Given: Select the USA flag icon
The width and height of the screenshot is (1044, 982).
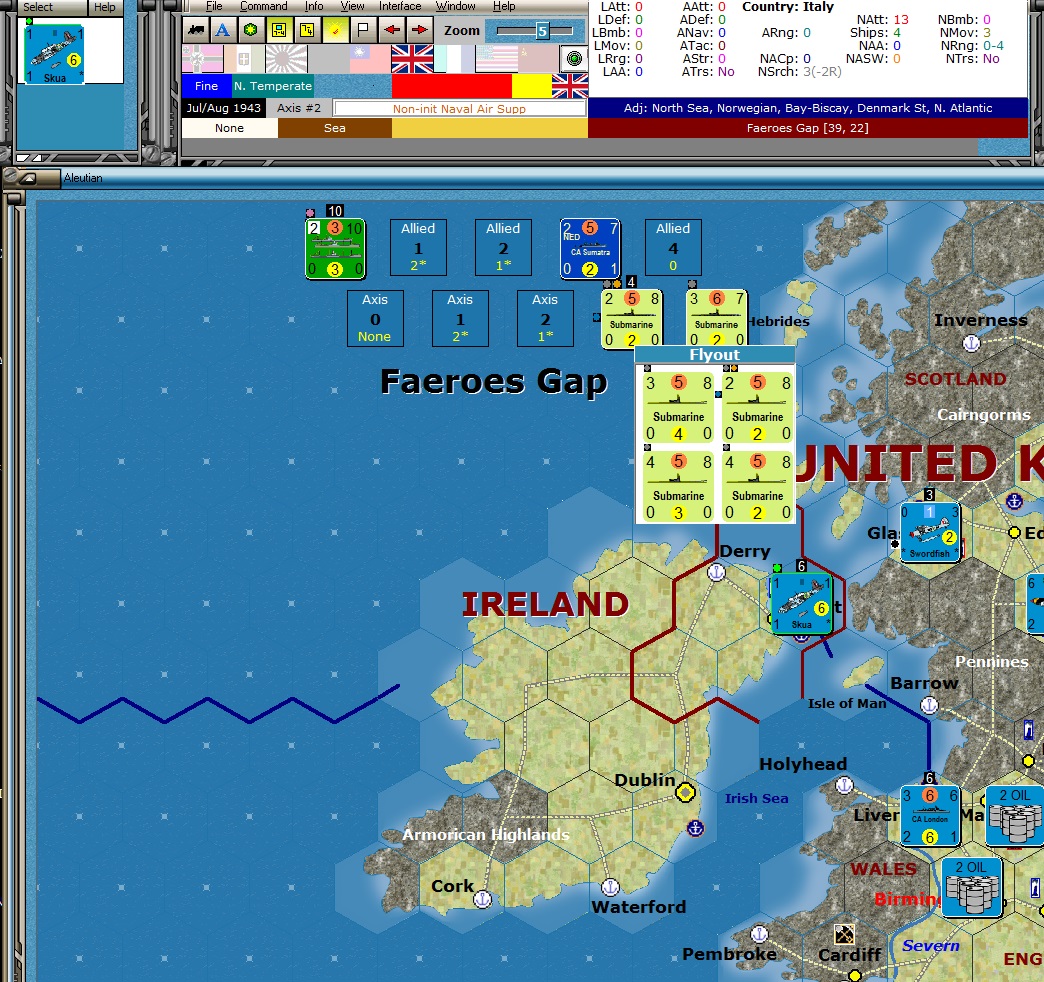Looking at the screenshot, I should tap(496, 59).
